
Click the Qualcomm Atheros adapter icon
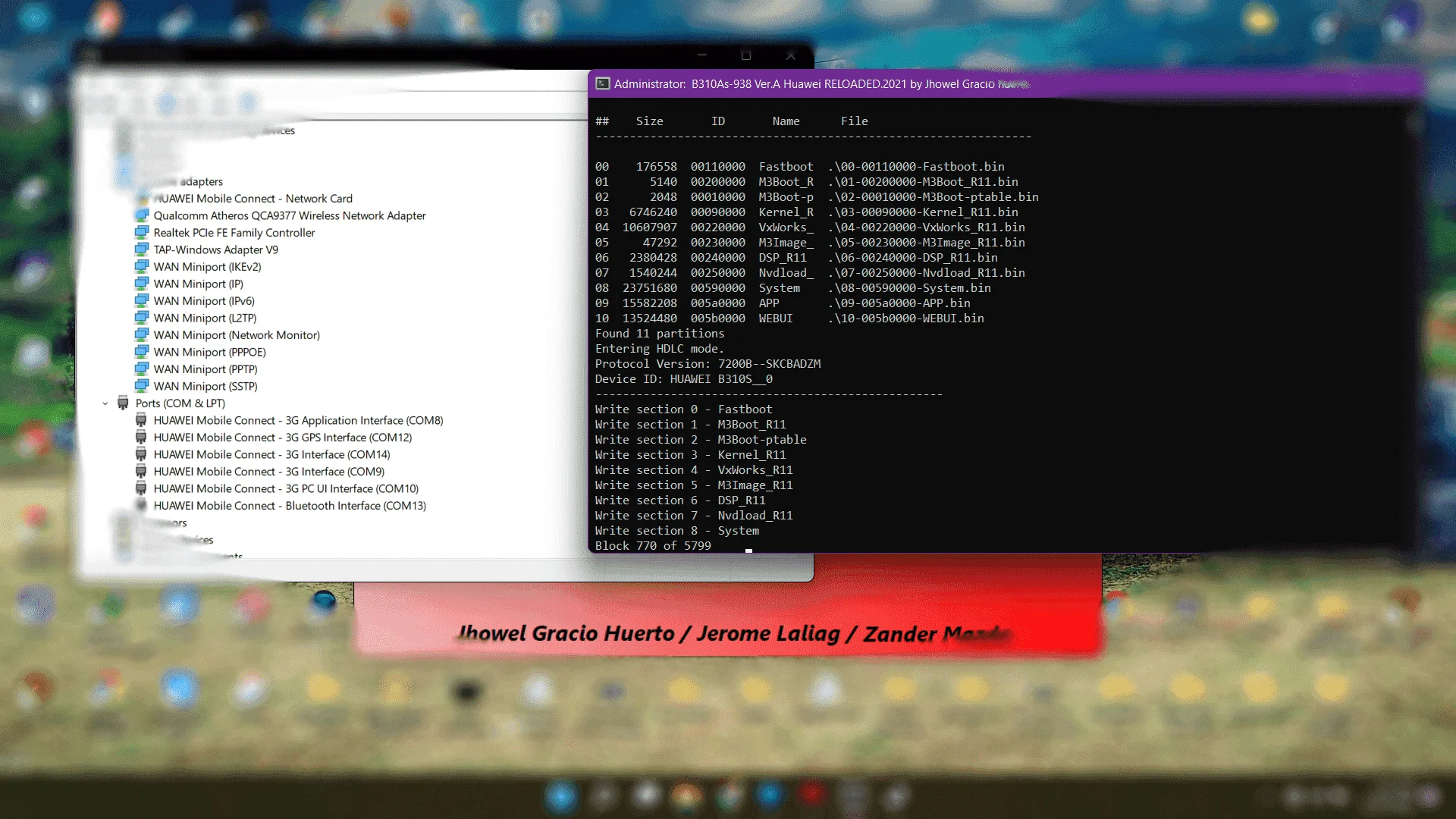[142, 215]
